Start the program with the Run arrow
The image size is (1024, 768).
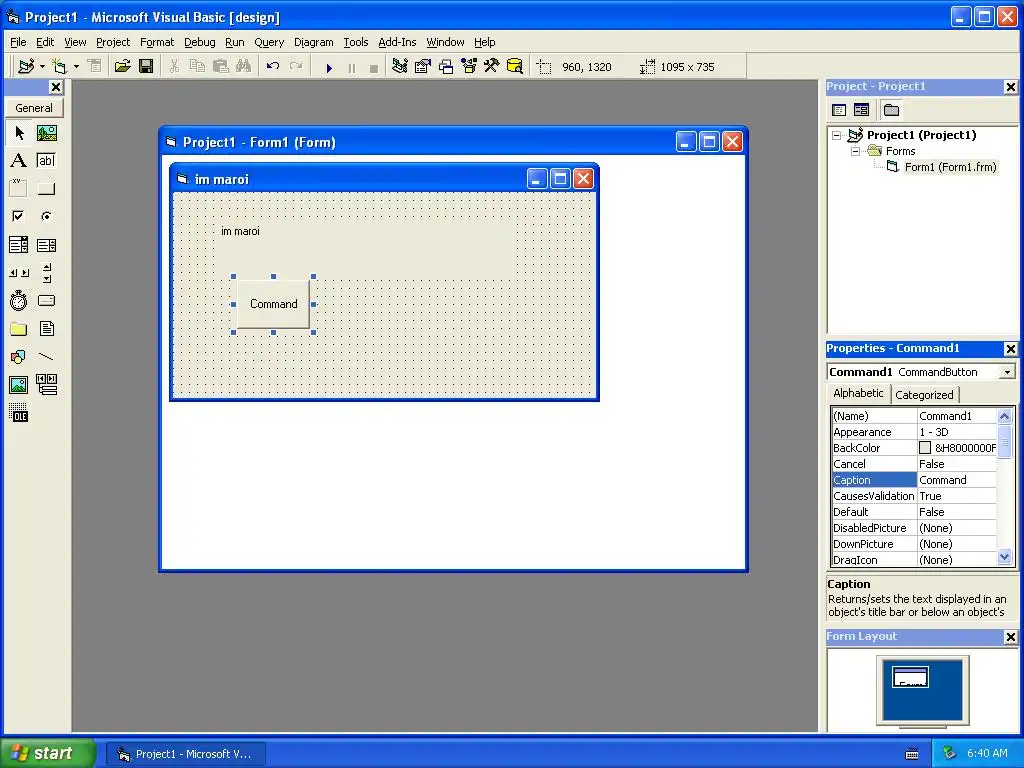click(x=328, y=67)
